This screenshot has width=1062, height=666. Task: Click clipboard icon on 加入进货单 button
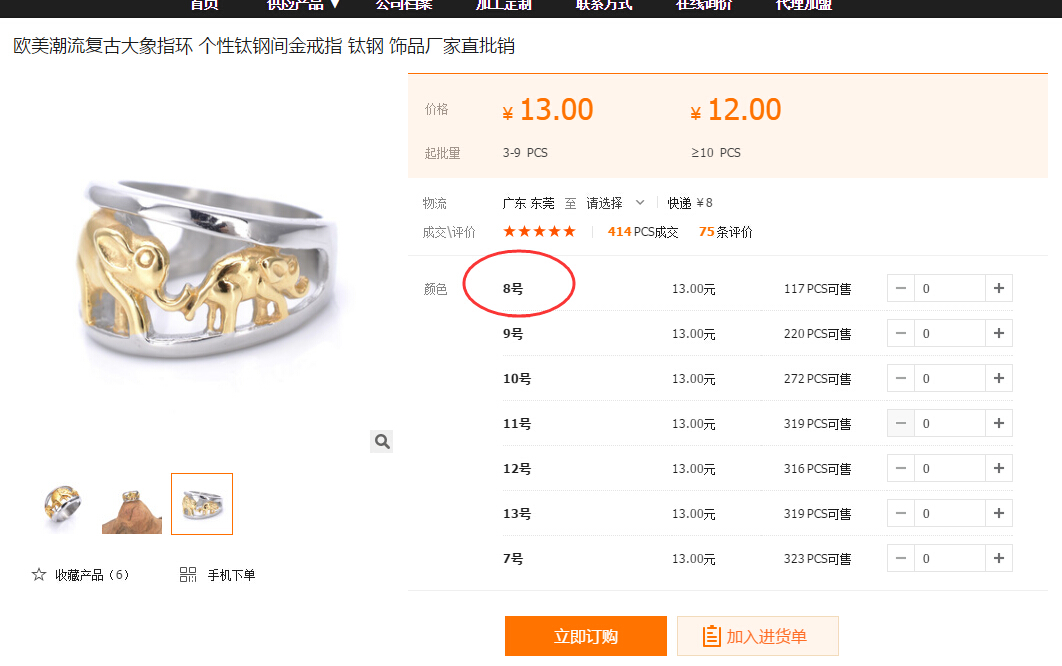[x=711, y=636]
